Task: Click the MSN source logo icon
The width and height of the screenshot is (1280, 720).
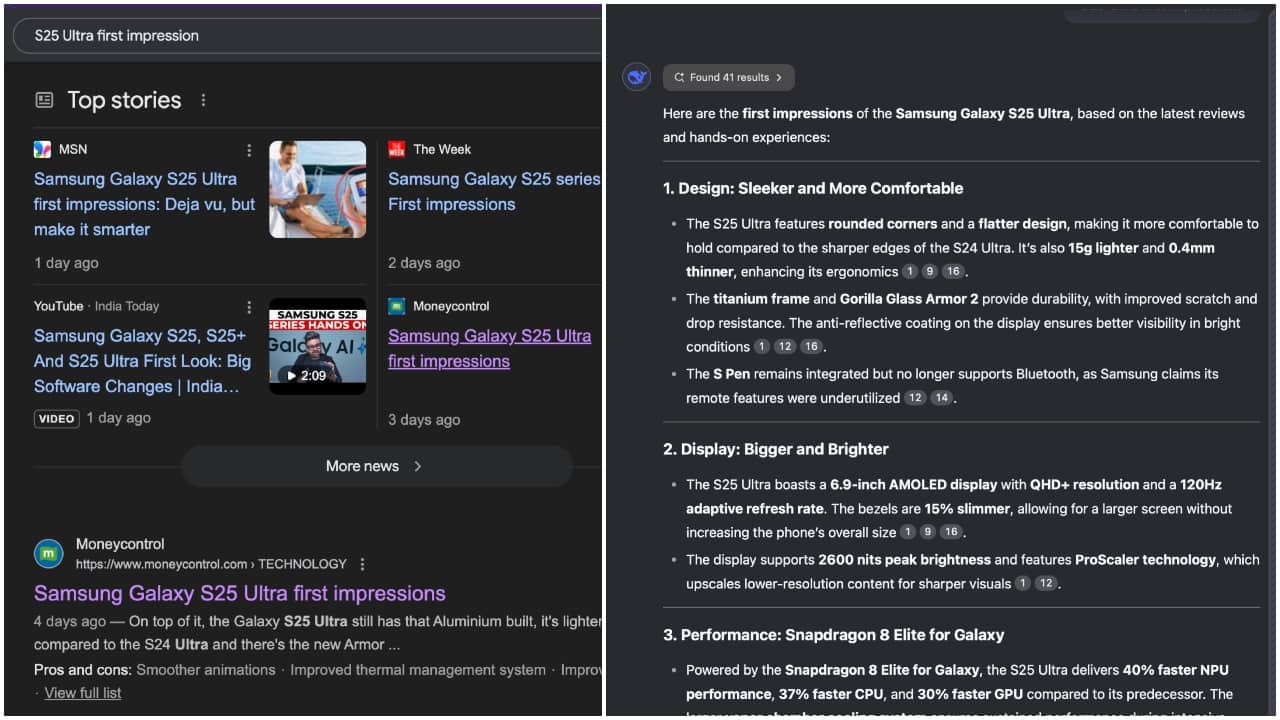Action: 42,149
